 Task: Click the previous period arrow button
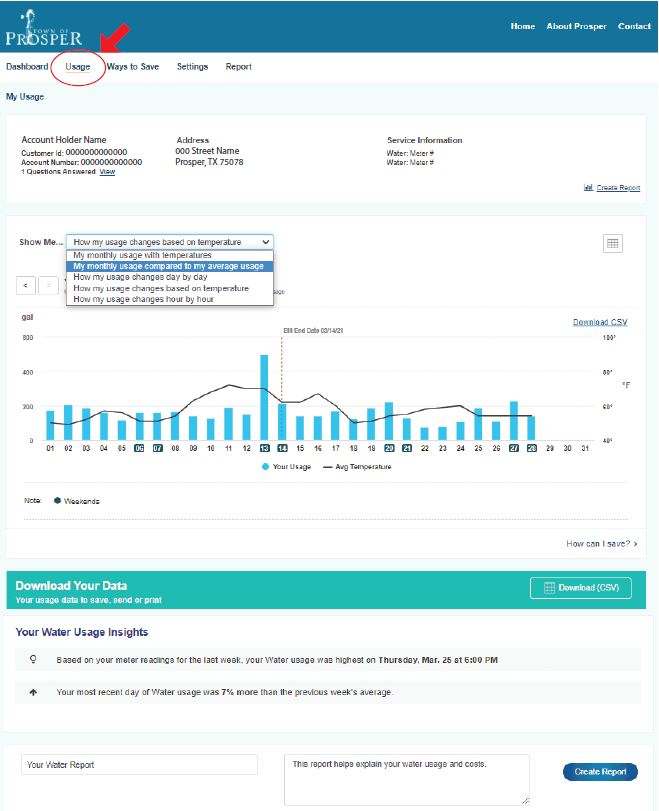point(28,286)
